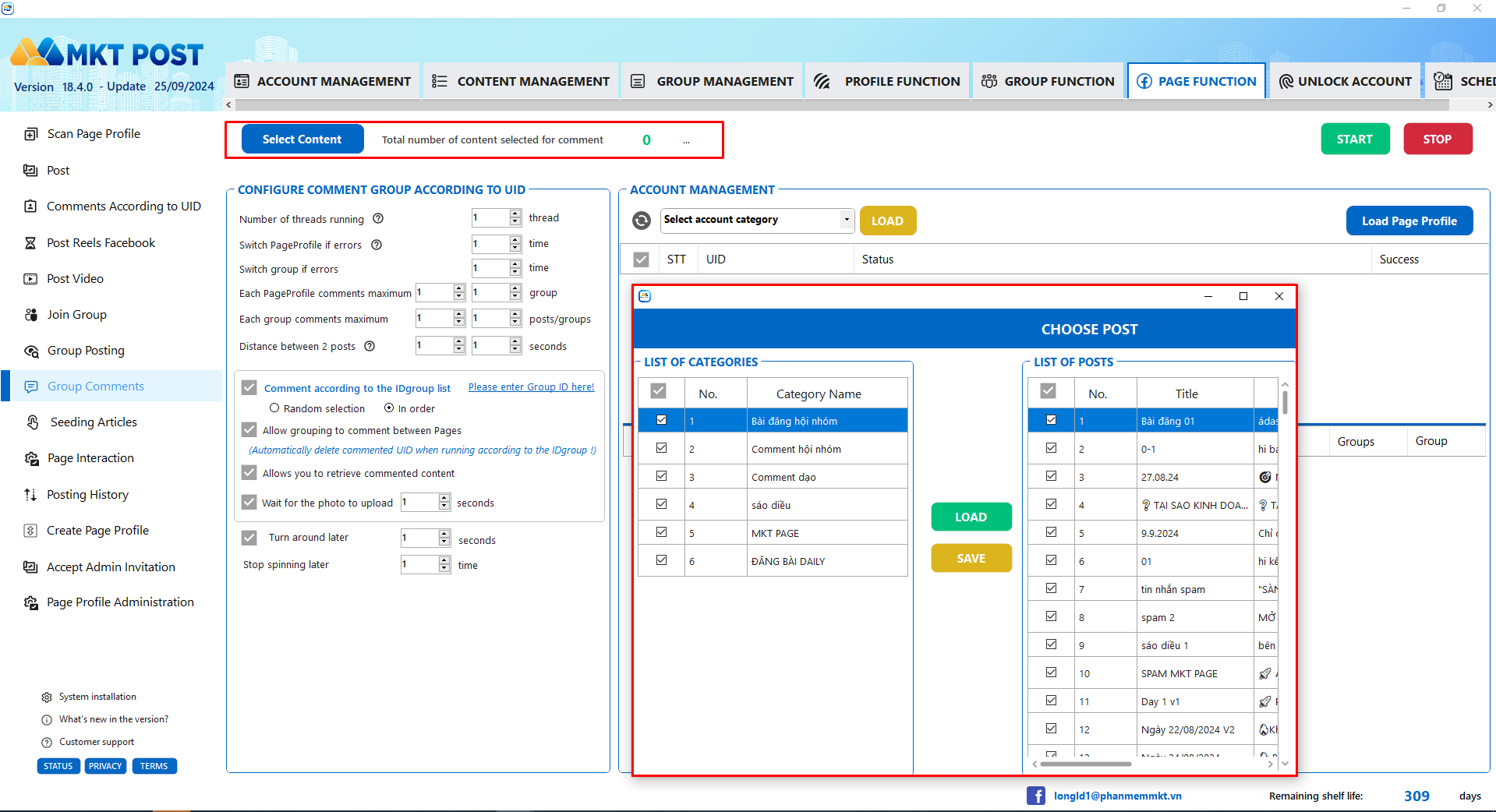Uncheck category 'Comment dạo' checkbox
The height and width of the screenshot is (812, 1496).
point(661,476)
